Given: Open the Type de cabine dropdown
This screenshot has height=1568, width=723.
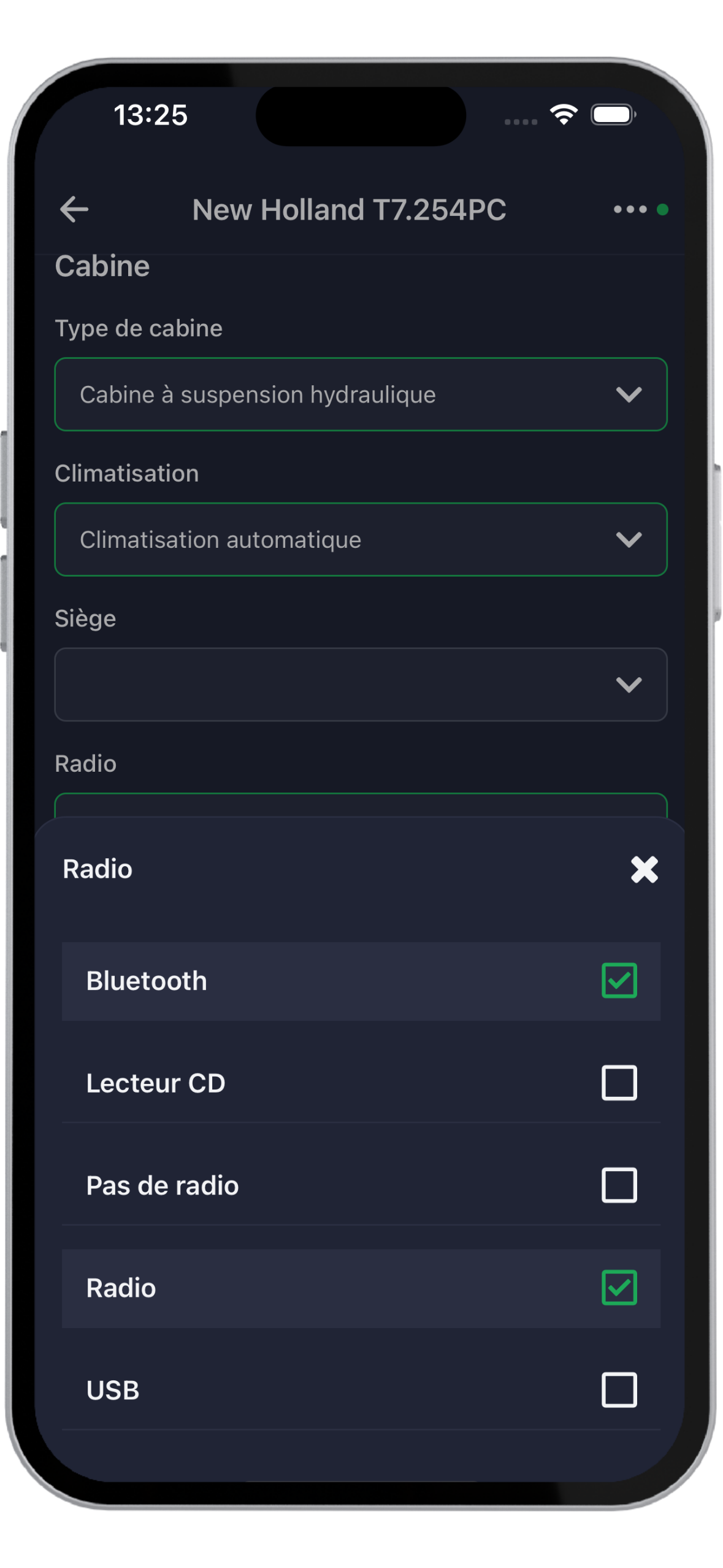Looking at the screenshot, I should pos(361,394).
